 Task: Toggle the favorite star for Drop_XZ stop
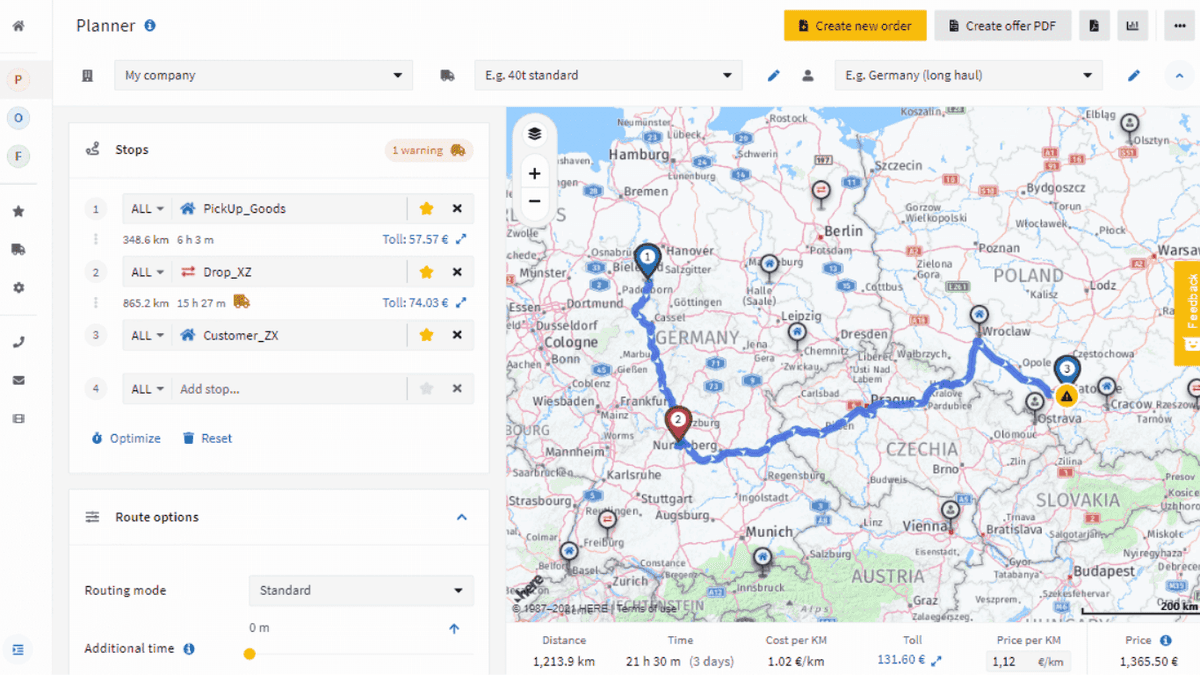[427, 271]
